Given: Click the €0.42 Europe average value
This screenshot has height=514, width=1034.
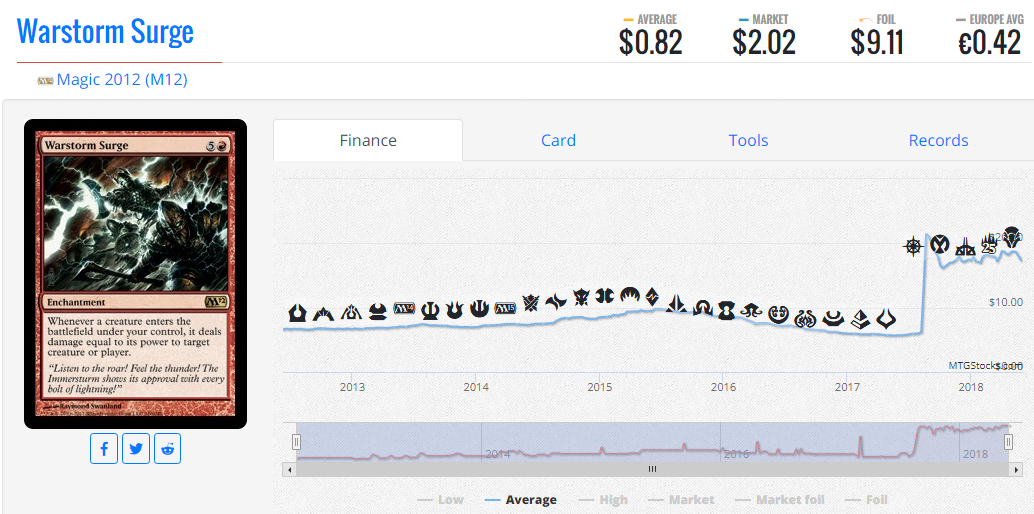Looking at the screenshot, I should point(989,43).
